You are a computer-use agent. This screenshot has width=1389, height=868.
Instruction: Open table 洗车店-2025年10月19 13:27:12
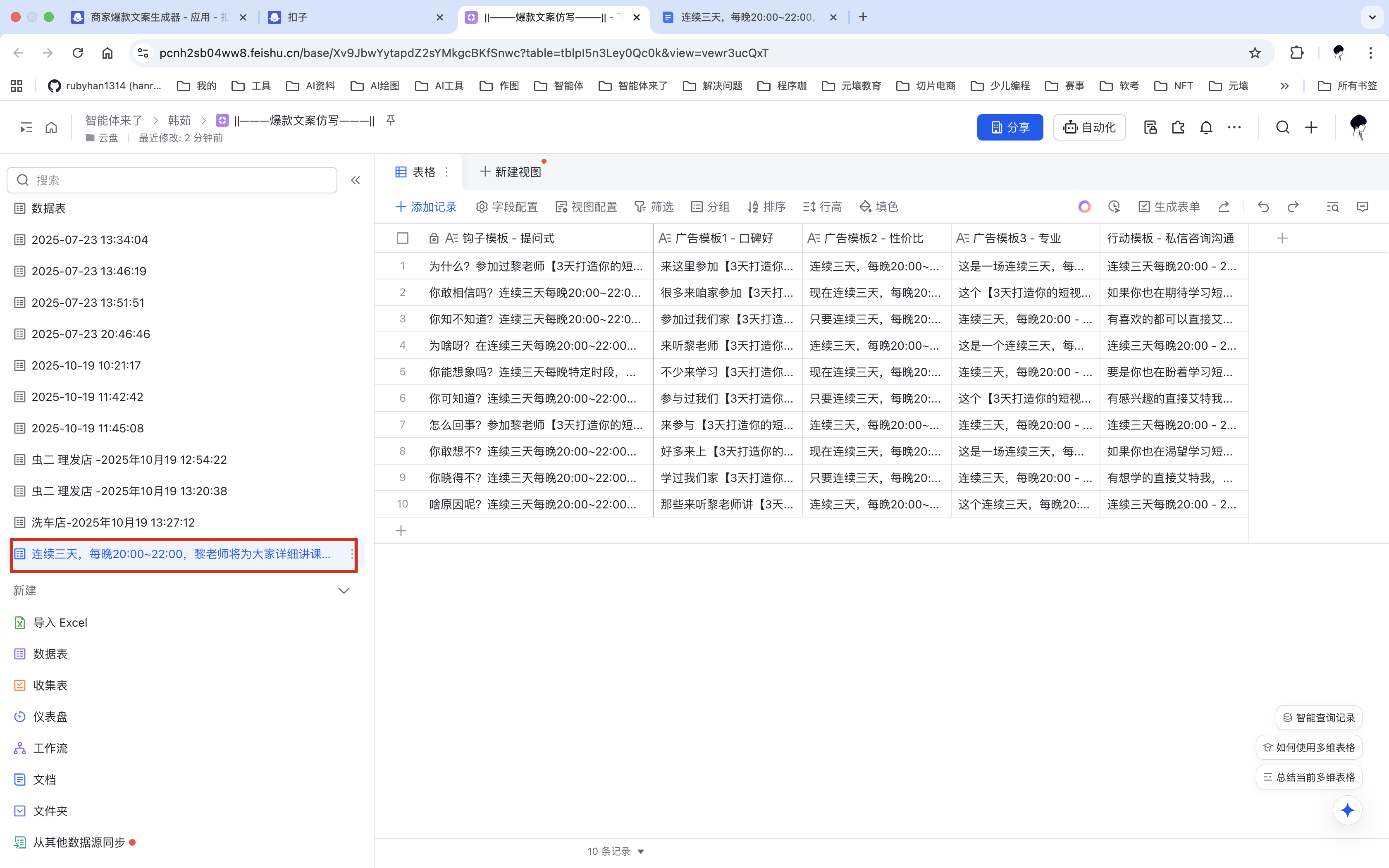point(113,522)
